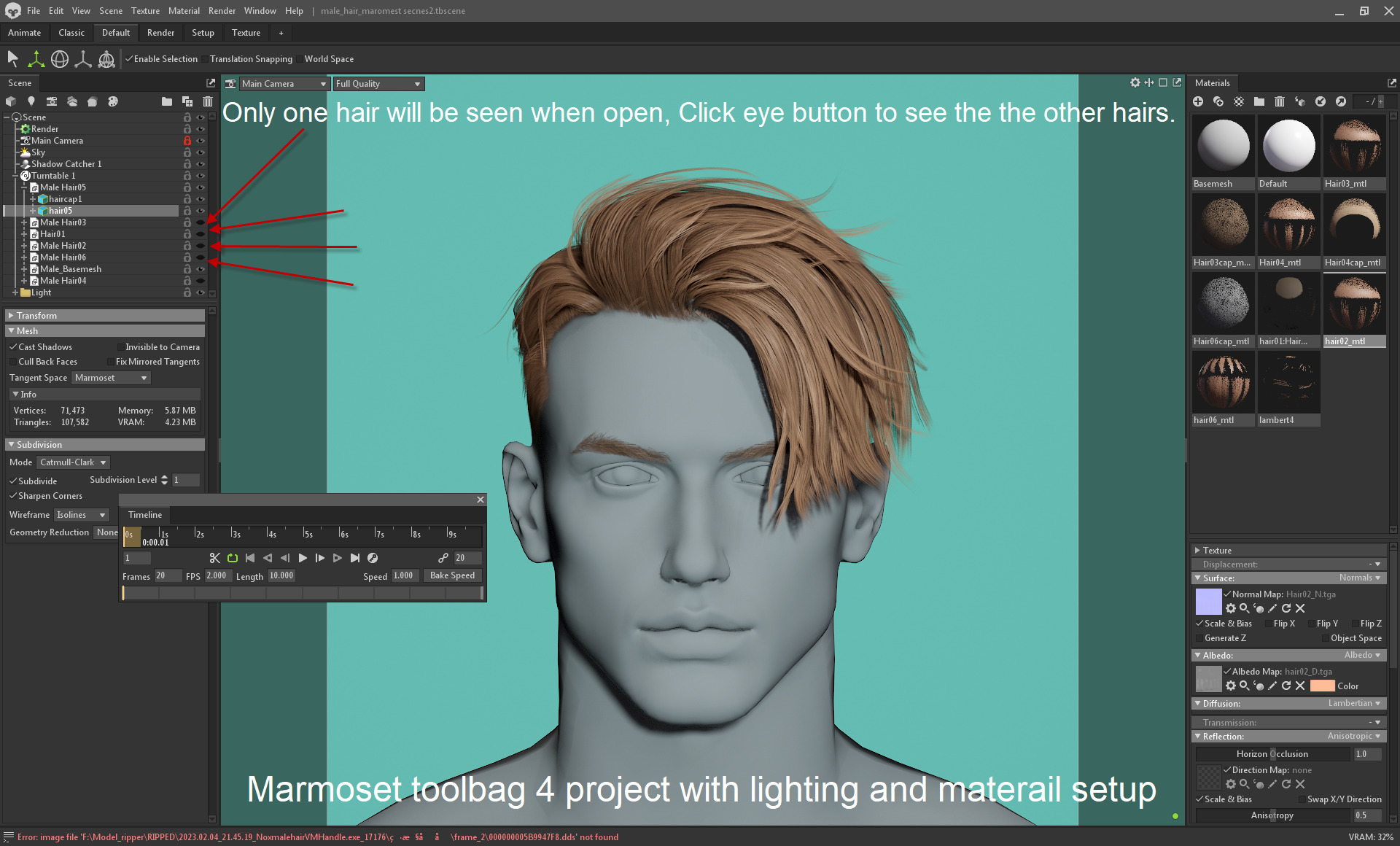The height and width of the screenshot is (846, 1400).
Task: Click the timeline link chain icon
Action: click(443, 558)
